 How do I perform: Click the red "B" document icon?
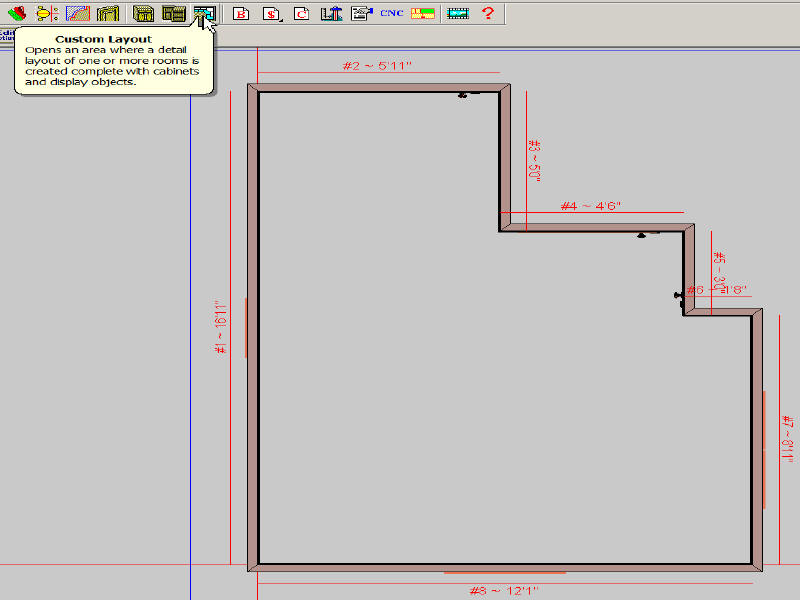[240, 14]
